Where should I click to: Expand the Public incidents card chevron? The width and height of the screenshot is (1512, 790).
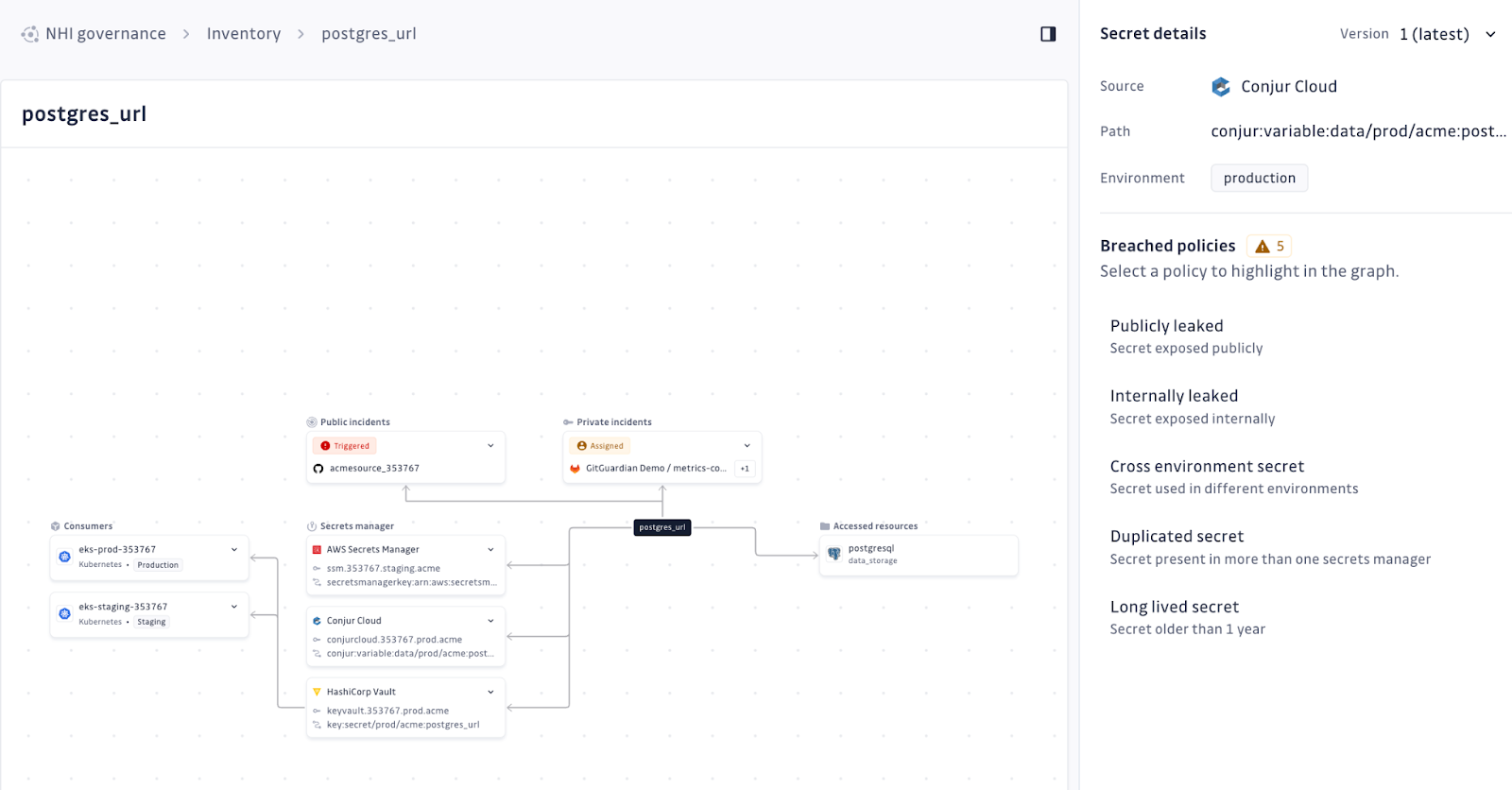point(490,446)
